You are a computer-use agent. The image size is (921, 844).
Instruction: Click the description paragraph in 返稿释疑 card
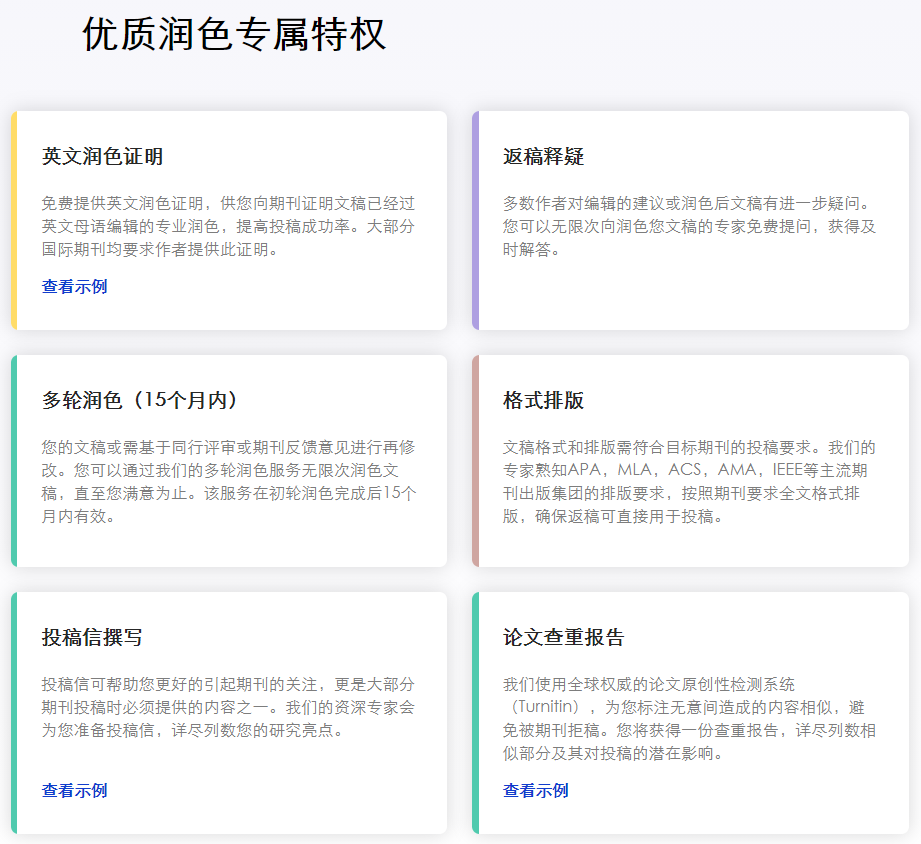click(689, 227)
